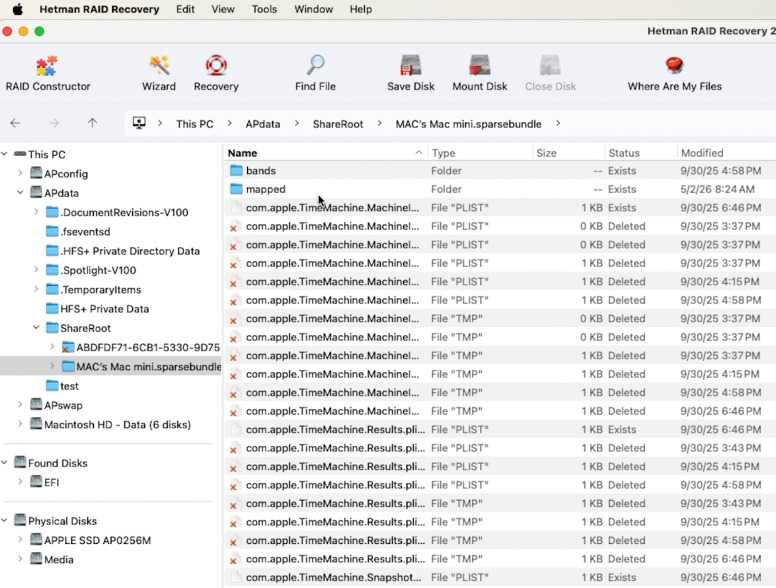Screen dimensions: 776x588
Task: Open Find File search
Action: point(315,73)
